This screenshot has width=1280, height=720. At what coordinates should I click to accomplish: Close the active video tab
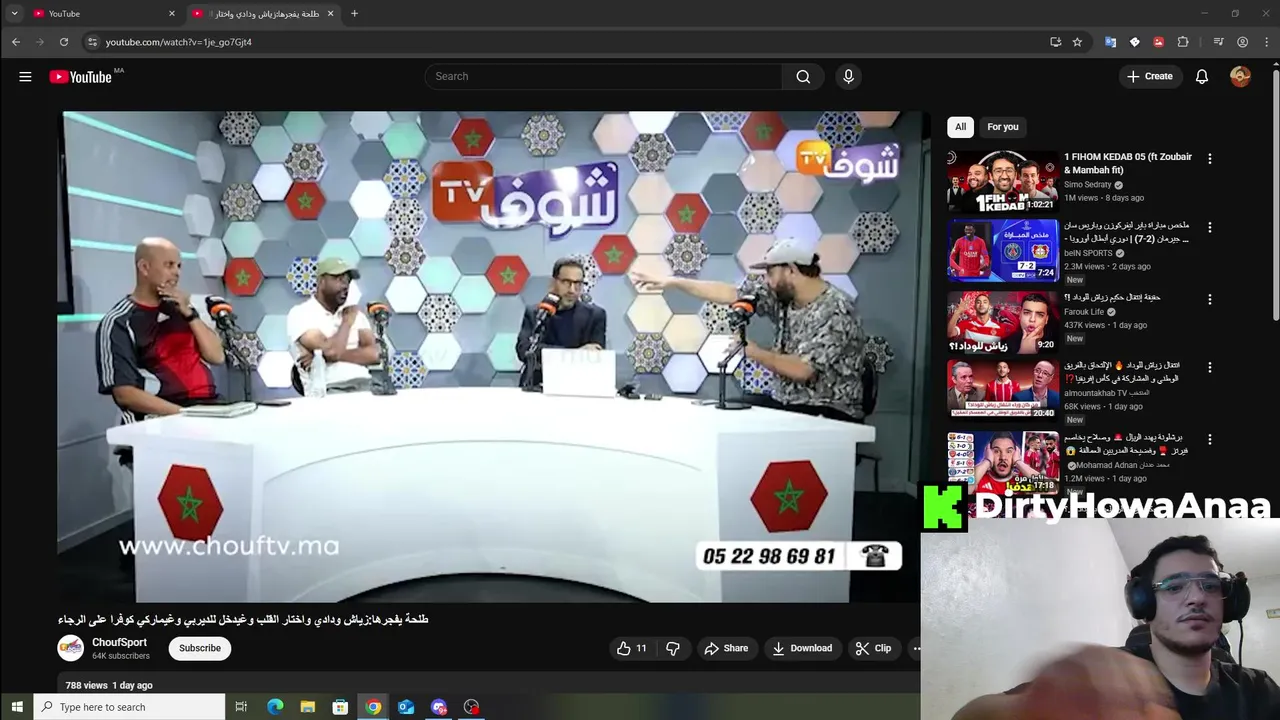pos(330,13)
